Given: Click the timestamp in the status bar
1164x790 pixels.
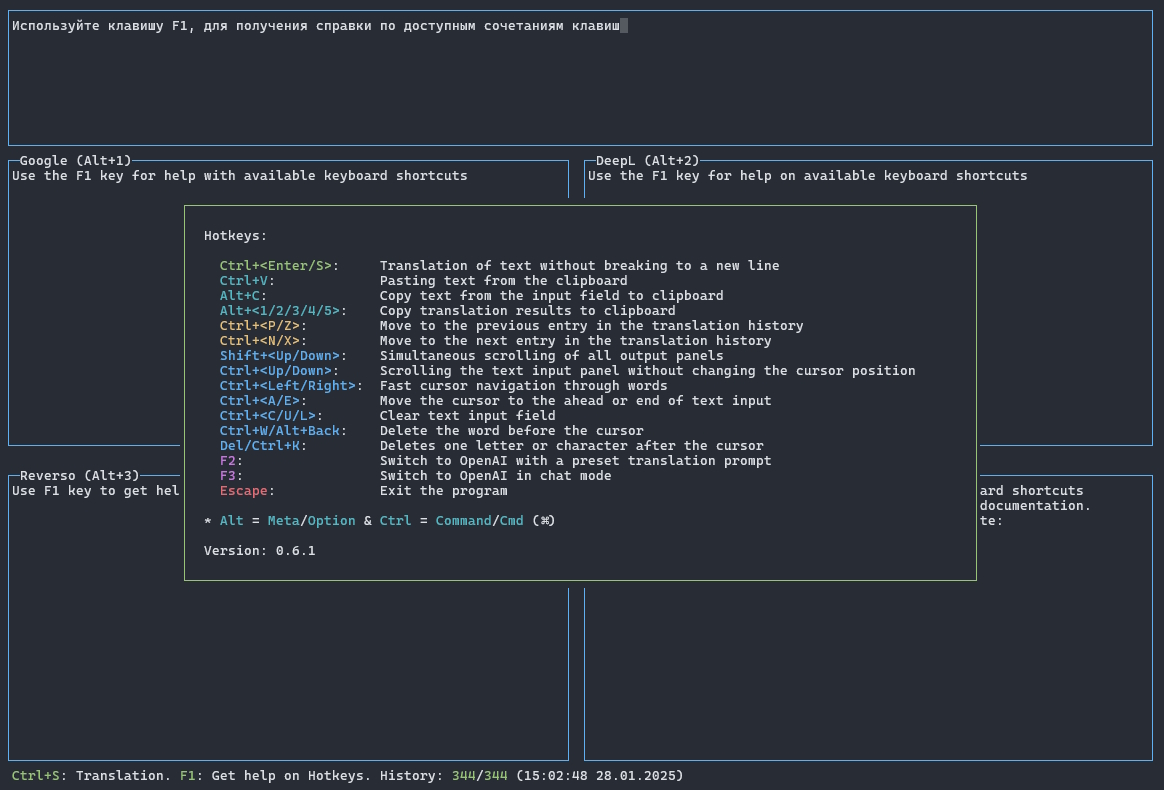Looking at the screenshot, I should (x=599, y=776).
